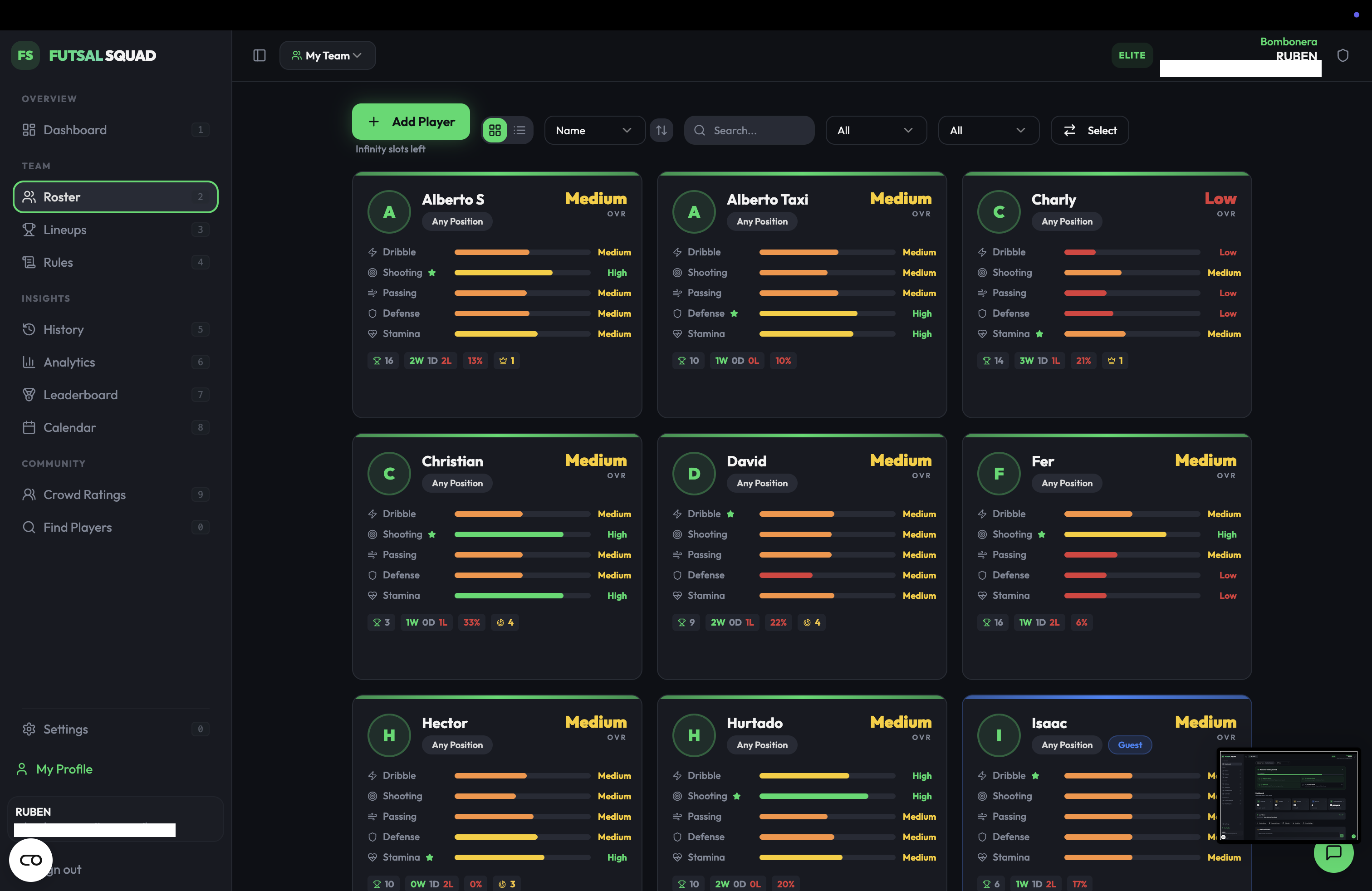Click the Leaderboard medal icon
This screenshot has width=1372, height=891.
[x=29, y=395]
